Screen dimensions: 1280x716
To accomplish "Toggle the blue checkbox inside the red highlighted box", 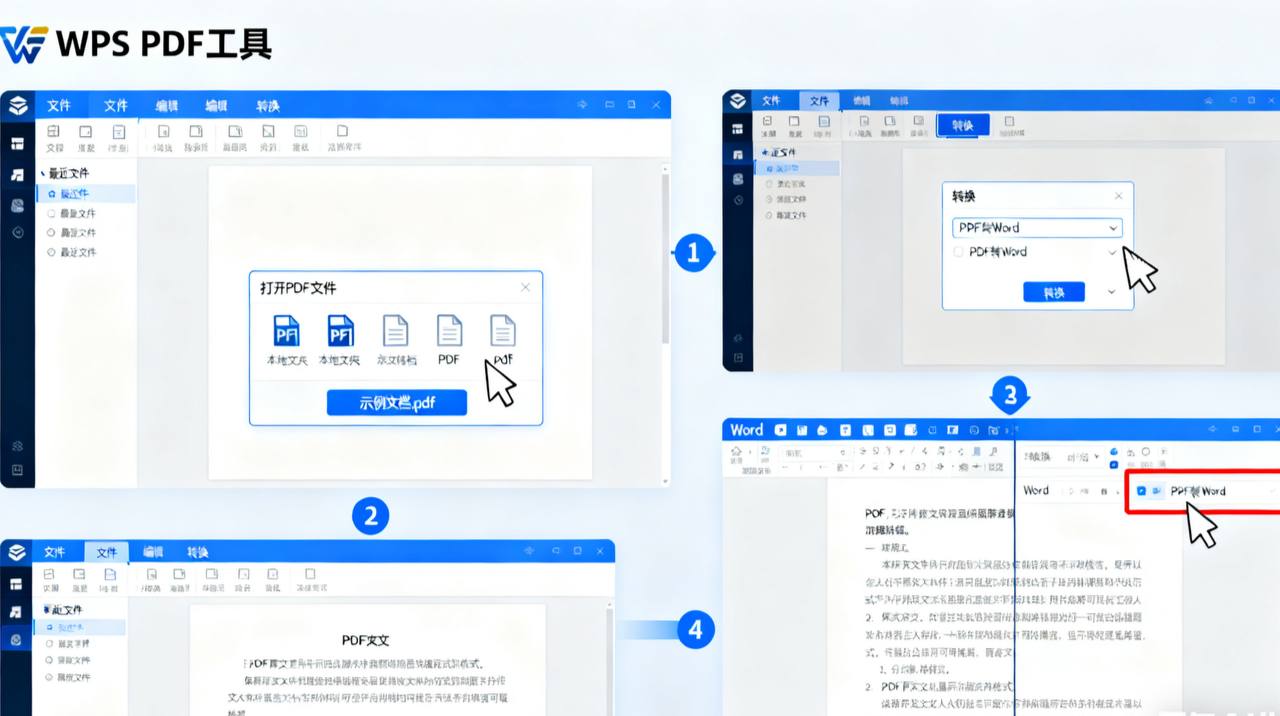I will [x=1142, y=491].
